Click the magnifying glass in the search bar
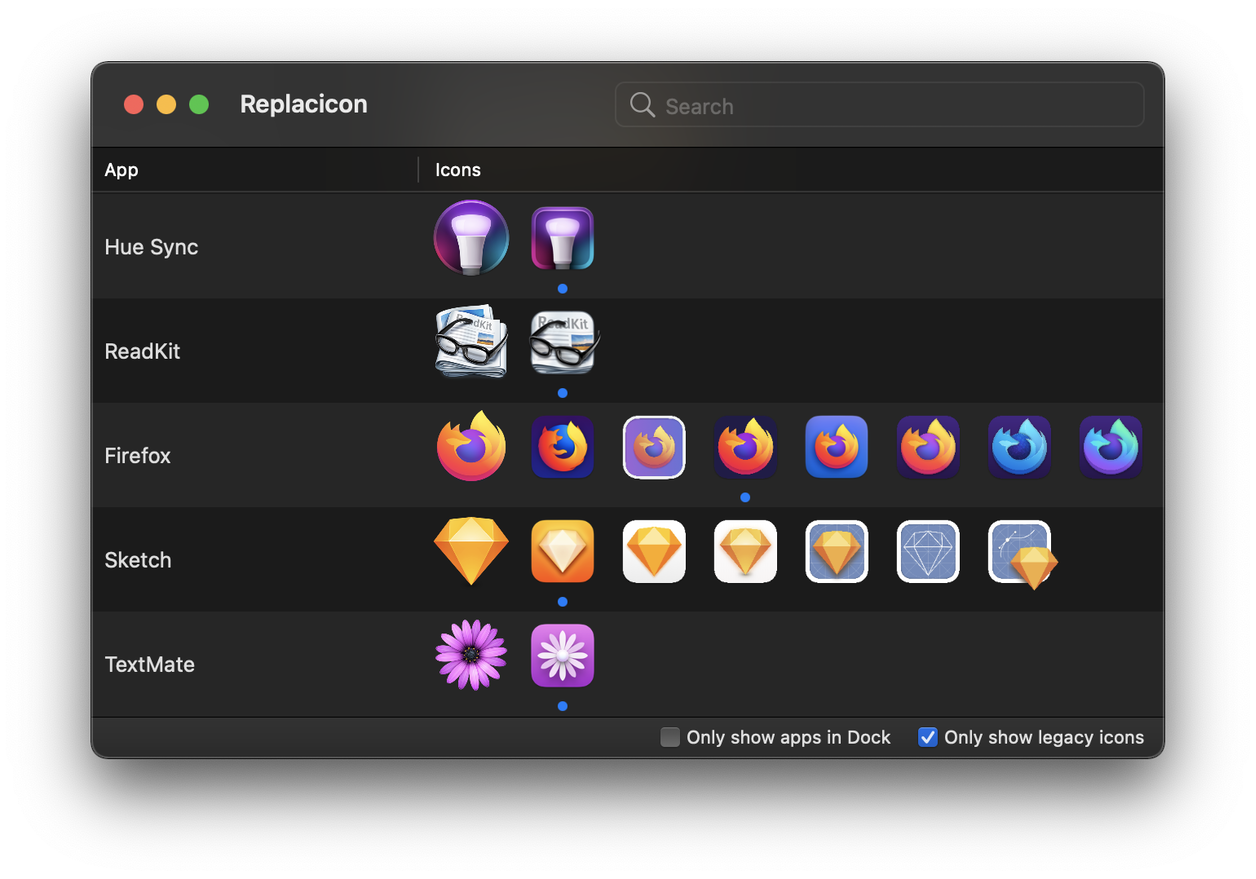The image size is (1256, 879). 642,105
